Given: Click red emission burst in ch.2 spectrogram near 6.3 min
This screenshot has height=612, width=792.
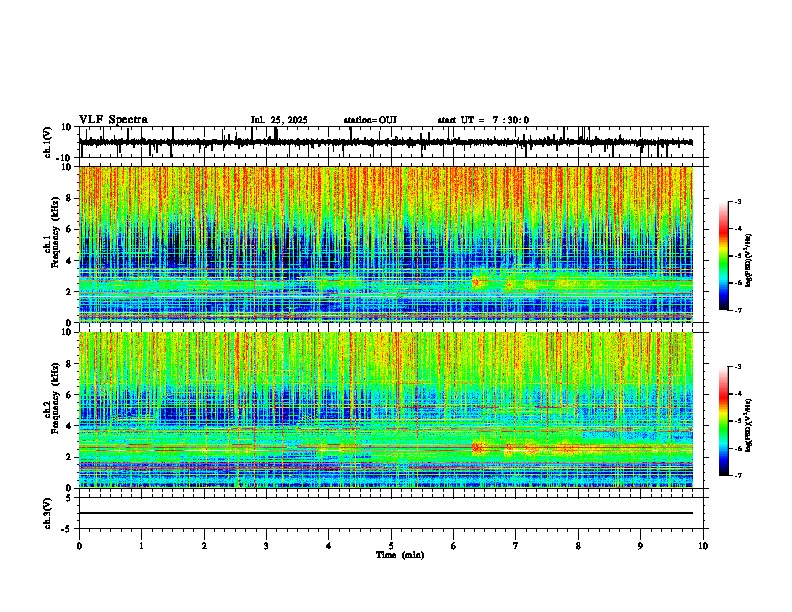Looking at the screenshot, I should point(477,447).
